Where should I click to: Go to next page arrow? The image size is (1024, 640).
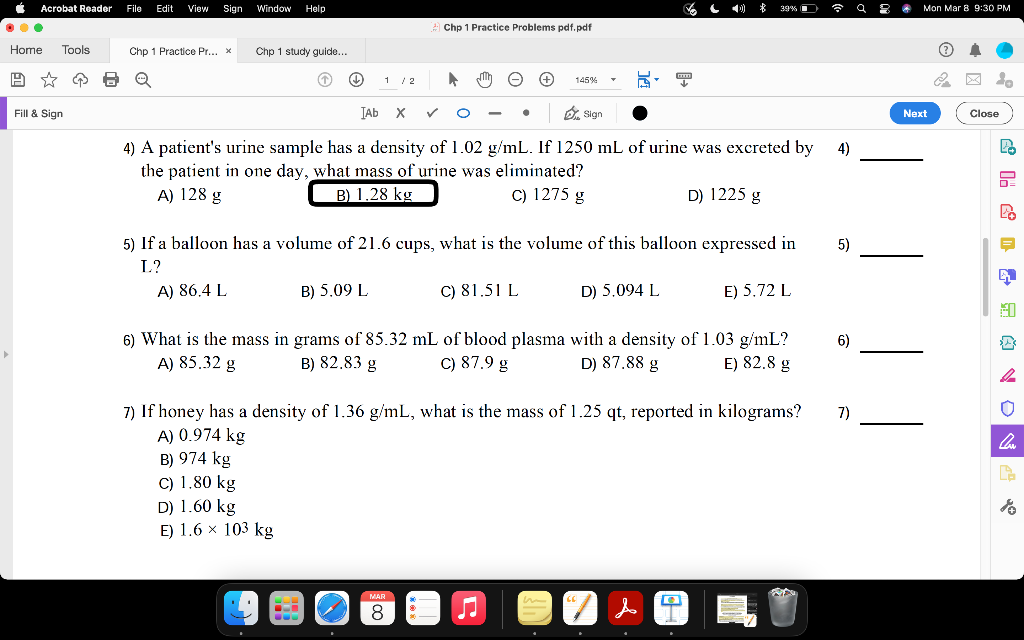click(356, 80)
